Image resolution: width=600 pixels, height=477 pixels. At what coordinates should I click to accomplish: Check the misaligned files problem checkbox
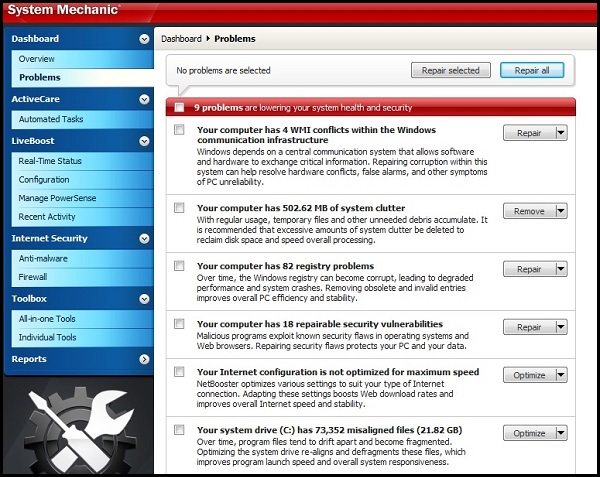point(179,430)
